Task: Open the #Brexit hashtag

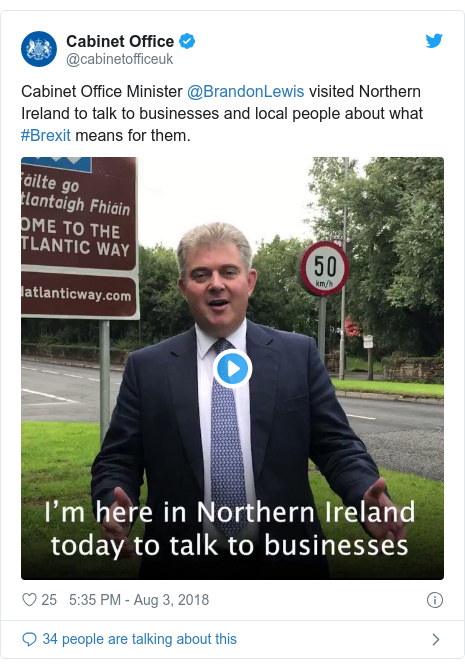Action: (46, 135)
